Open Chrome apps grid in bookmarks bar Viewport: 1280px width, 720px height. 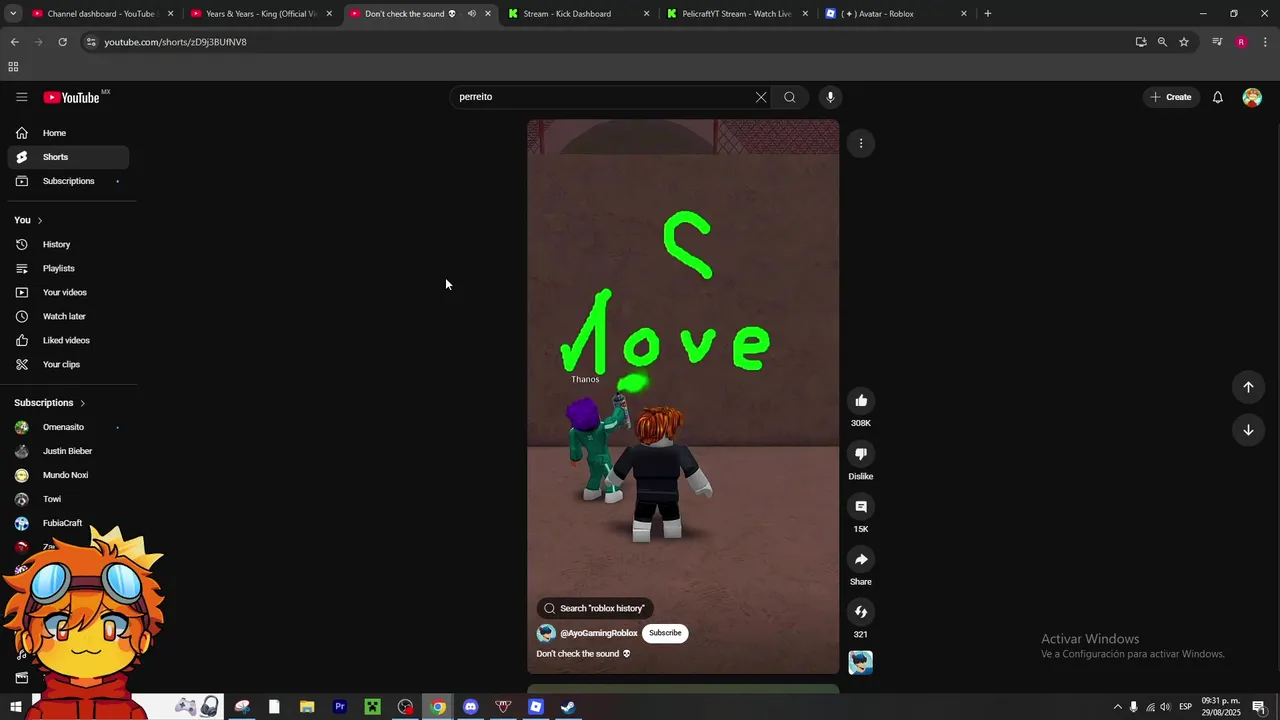(13, 67)
